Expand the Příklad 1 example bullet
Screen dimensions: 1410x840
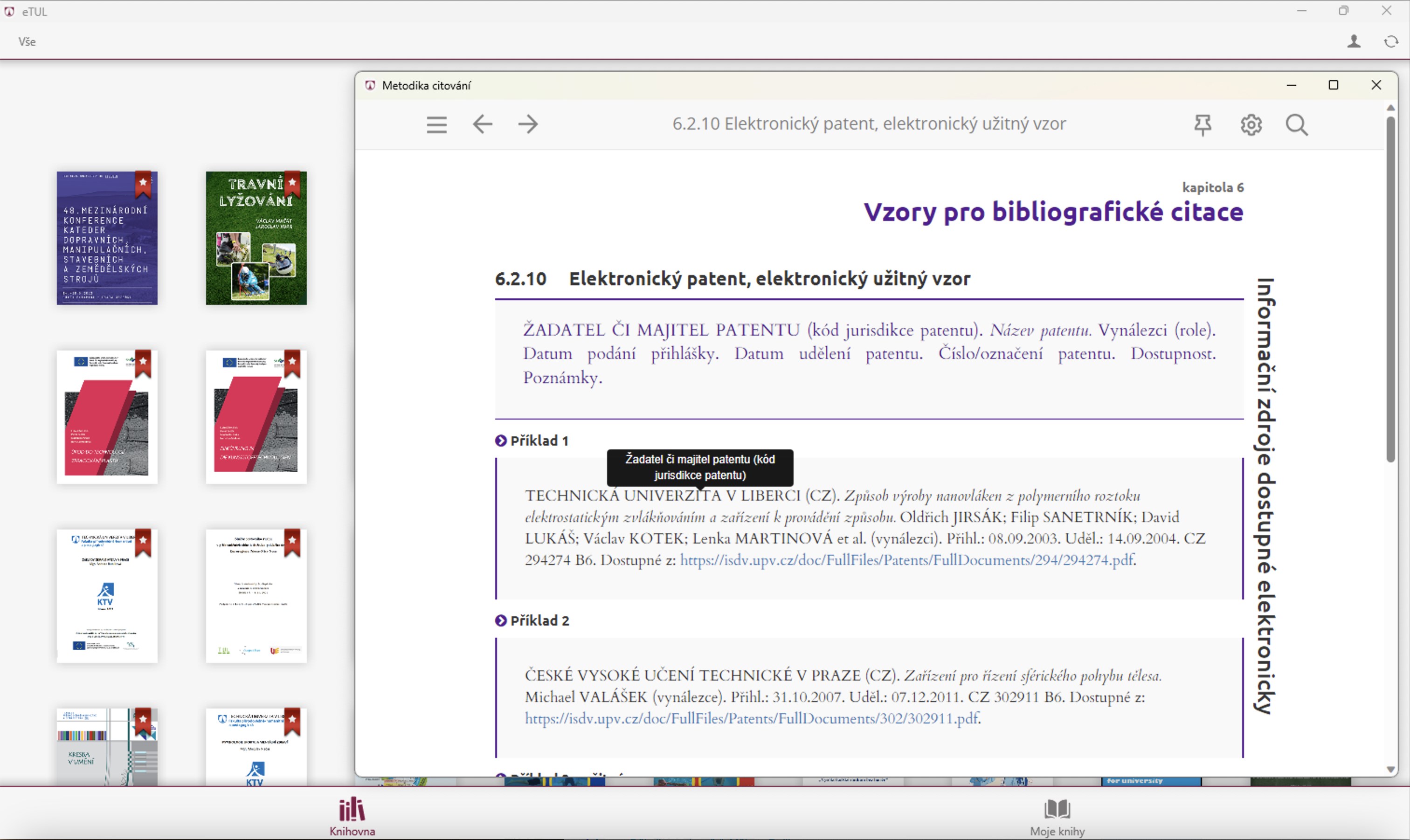point(501,441)
